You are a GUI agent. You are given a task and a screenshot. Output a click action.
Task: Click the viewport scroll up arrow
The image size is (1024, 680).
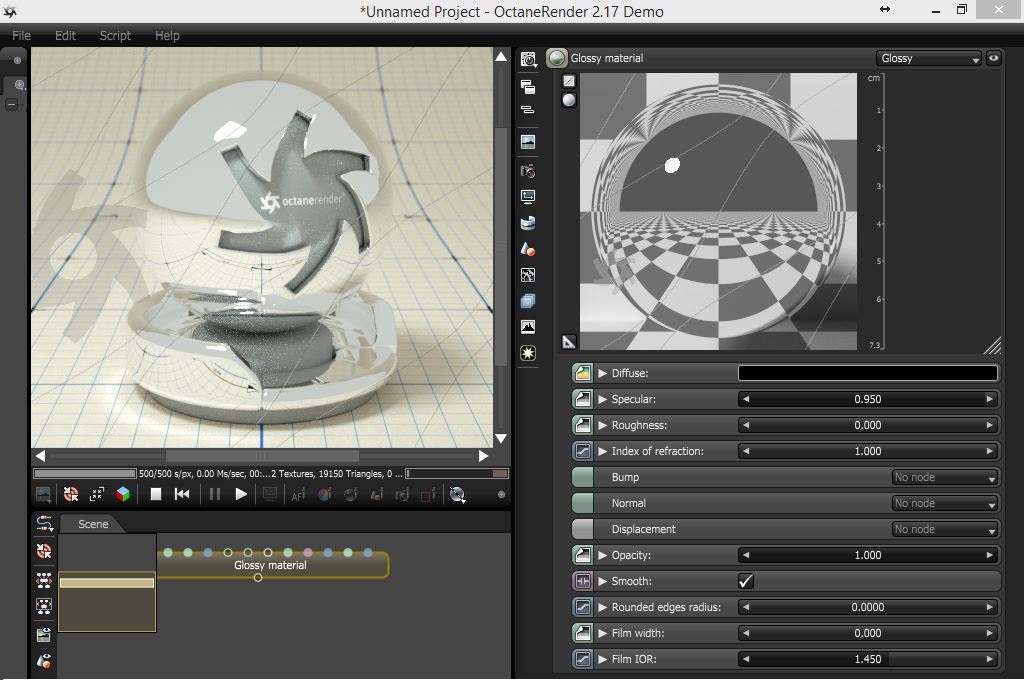pyautogui.click(x=501, y=57)
